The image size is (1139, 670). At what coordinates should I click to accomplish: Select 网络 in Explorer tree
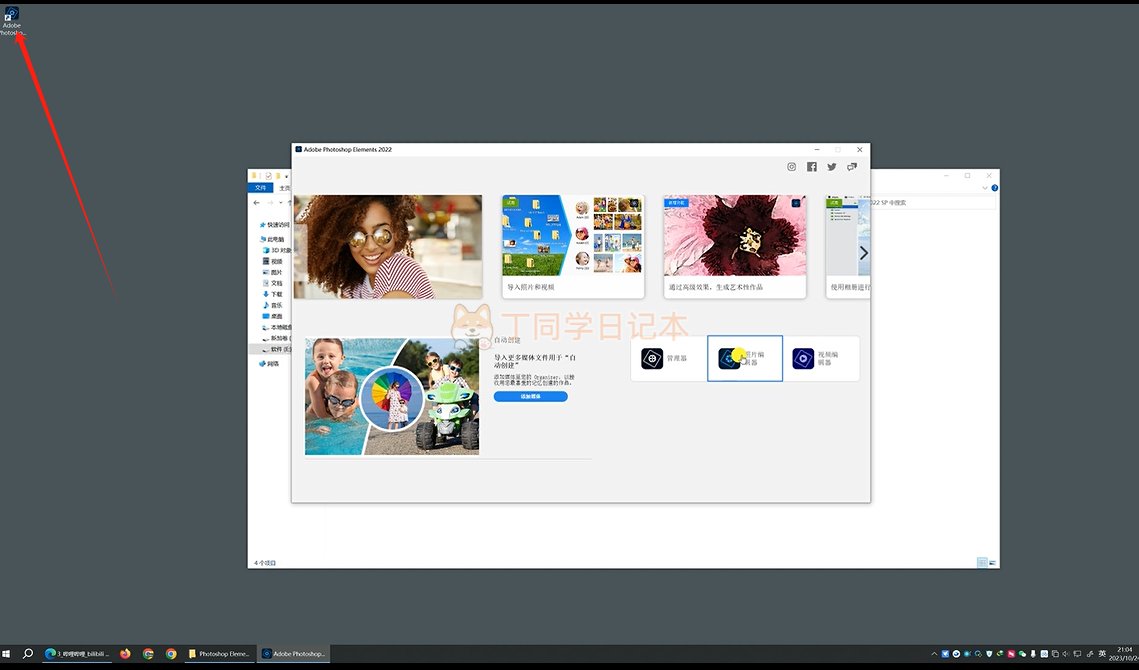(270, 363)
